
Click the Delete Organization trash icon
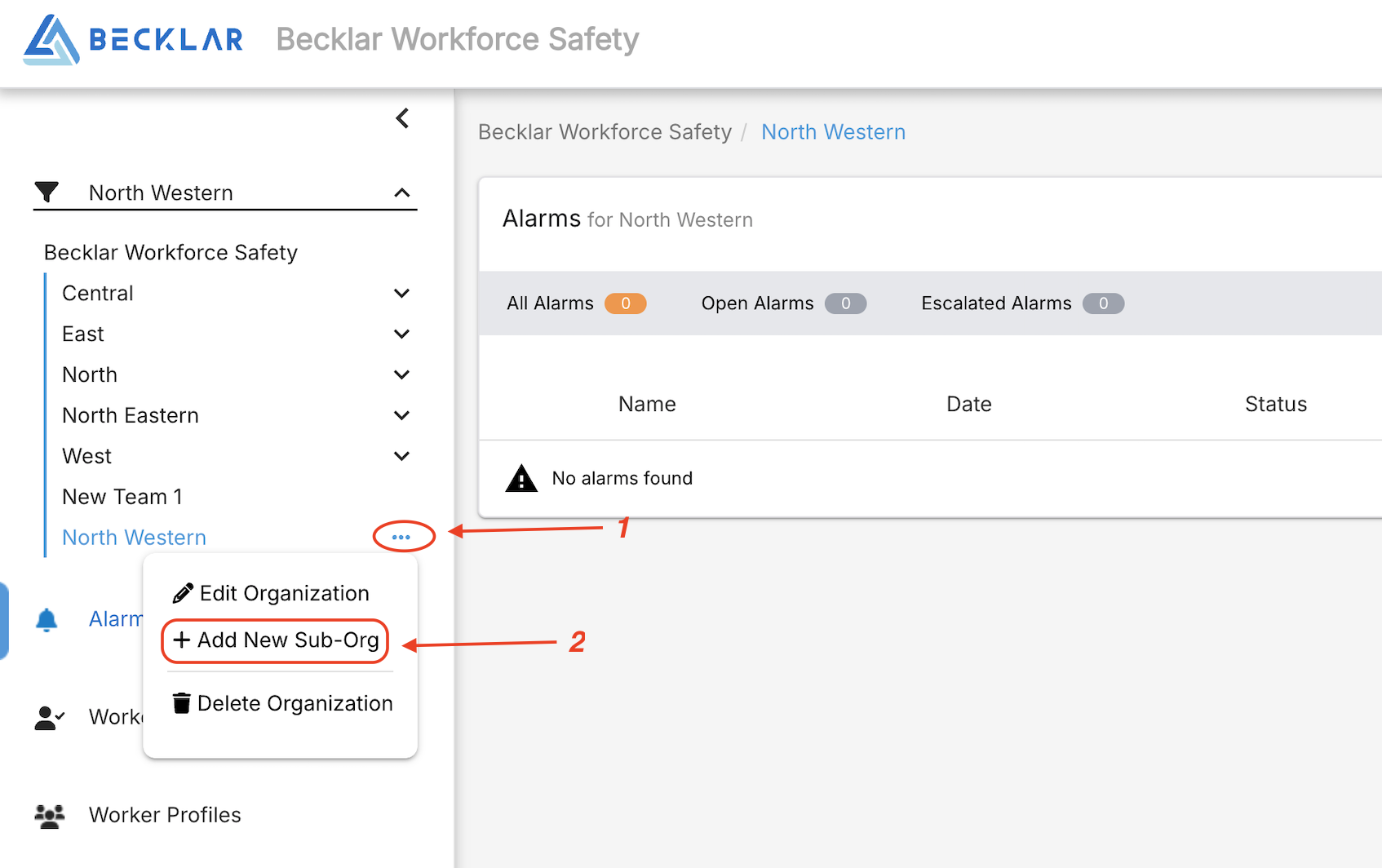click(182, 702)
